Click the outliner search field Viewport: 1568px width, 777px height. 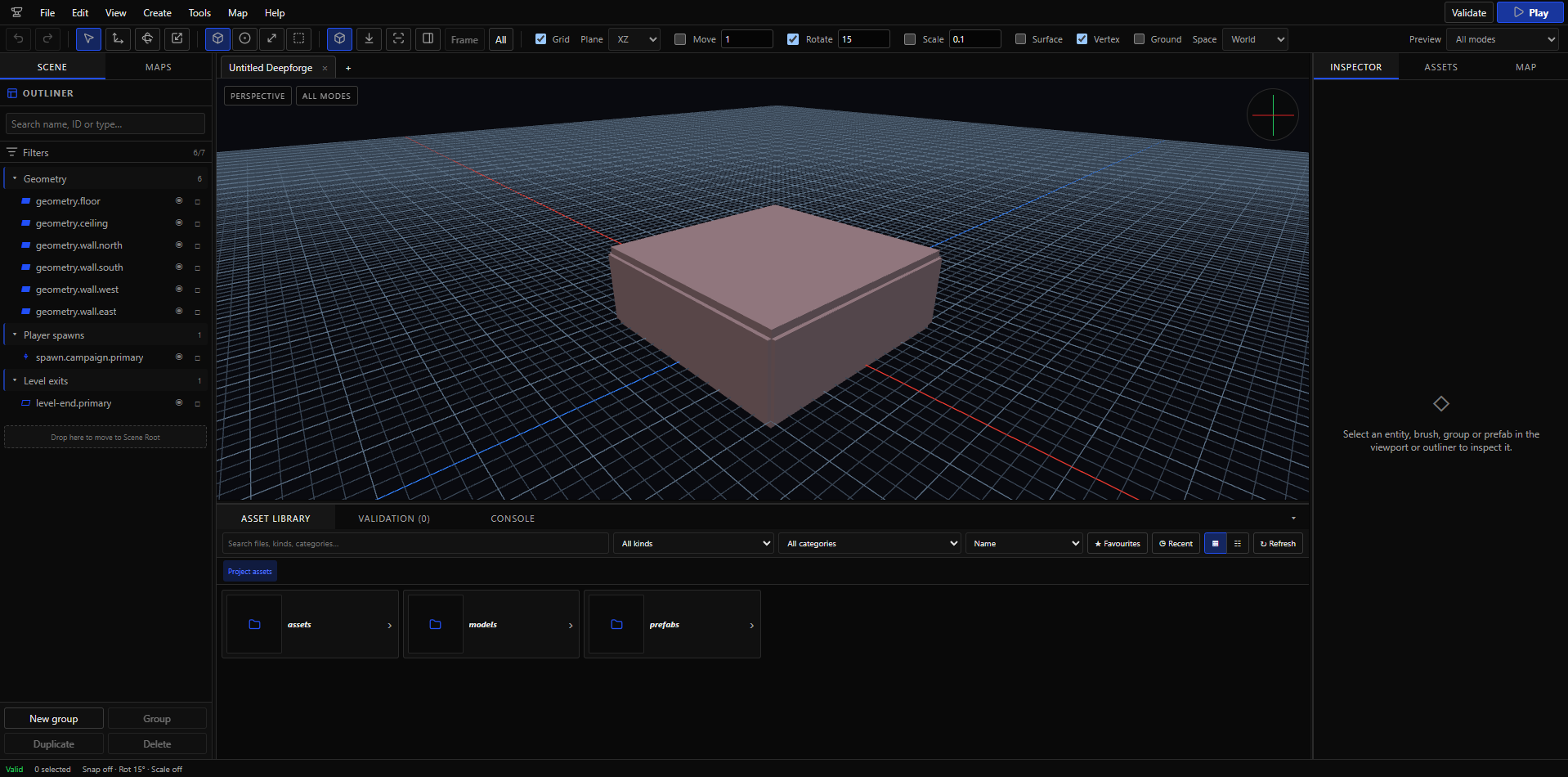[105, 124]
